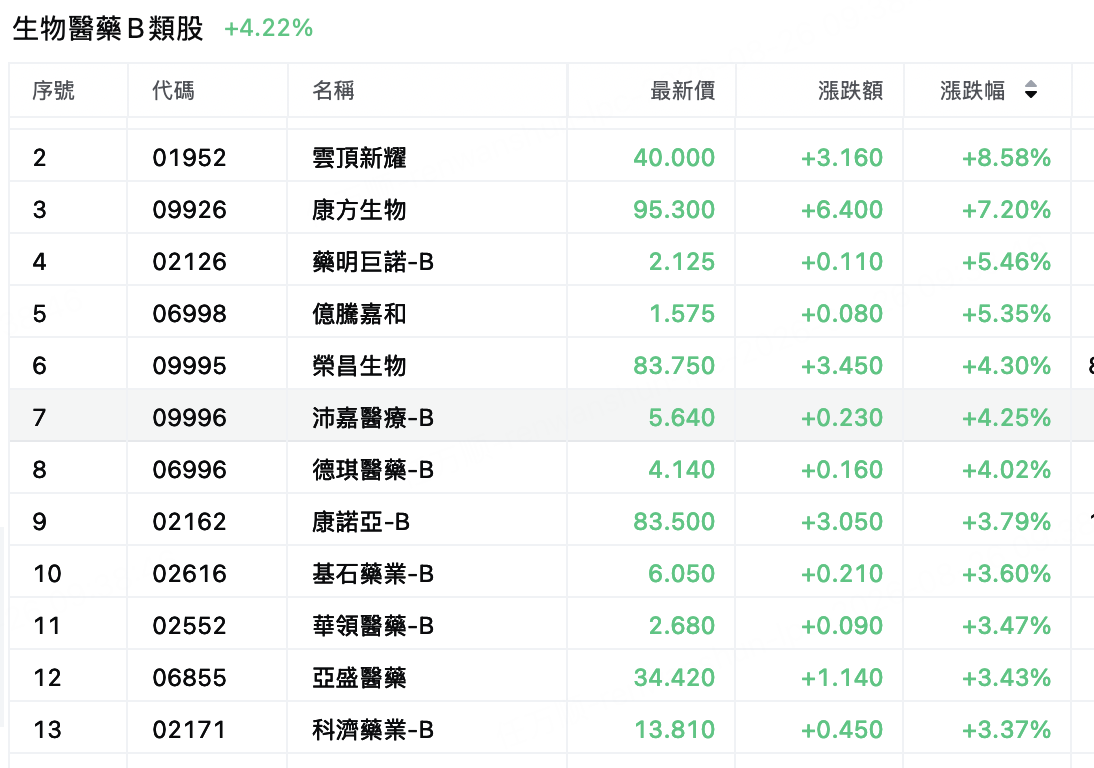Click change percent +8.58%
The height and width of the screenshot is (768, 1094).
coord(1007,158)
